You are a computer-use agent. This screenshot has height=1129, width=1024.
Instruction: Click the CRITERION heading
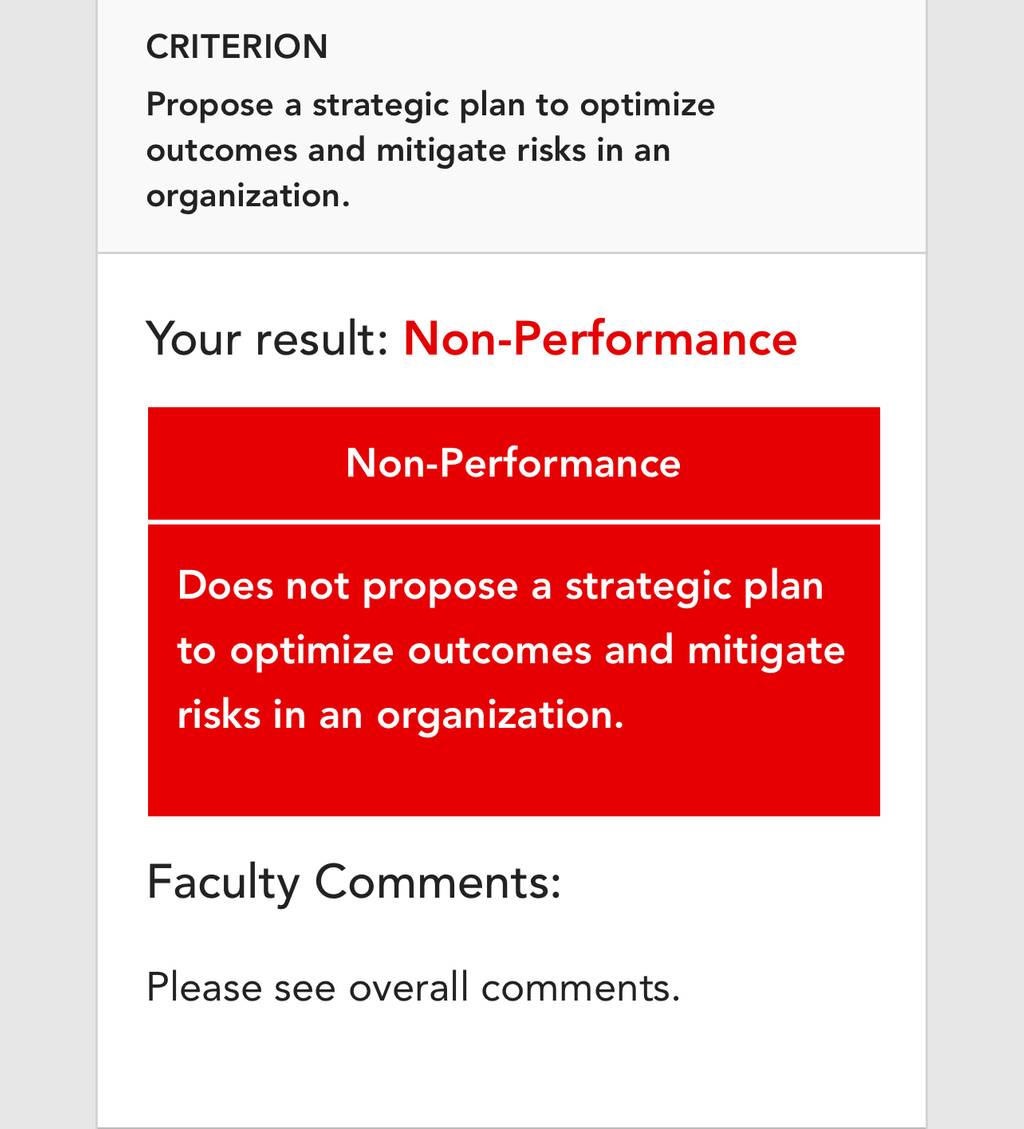click(237, 48)
